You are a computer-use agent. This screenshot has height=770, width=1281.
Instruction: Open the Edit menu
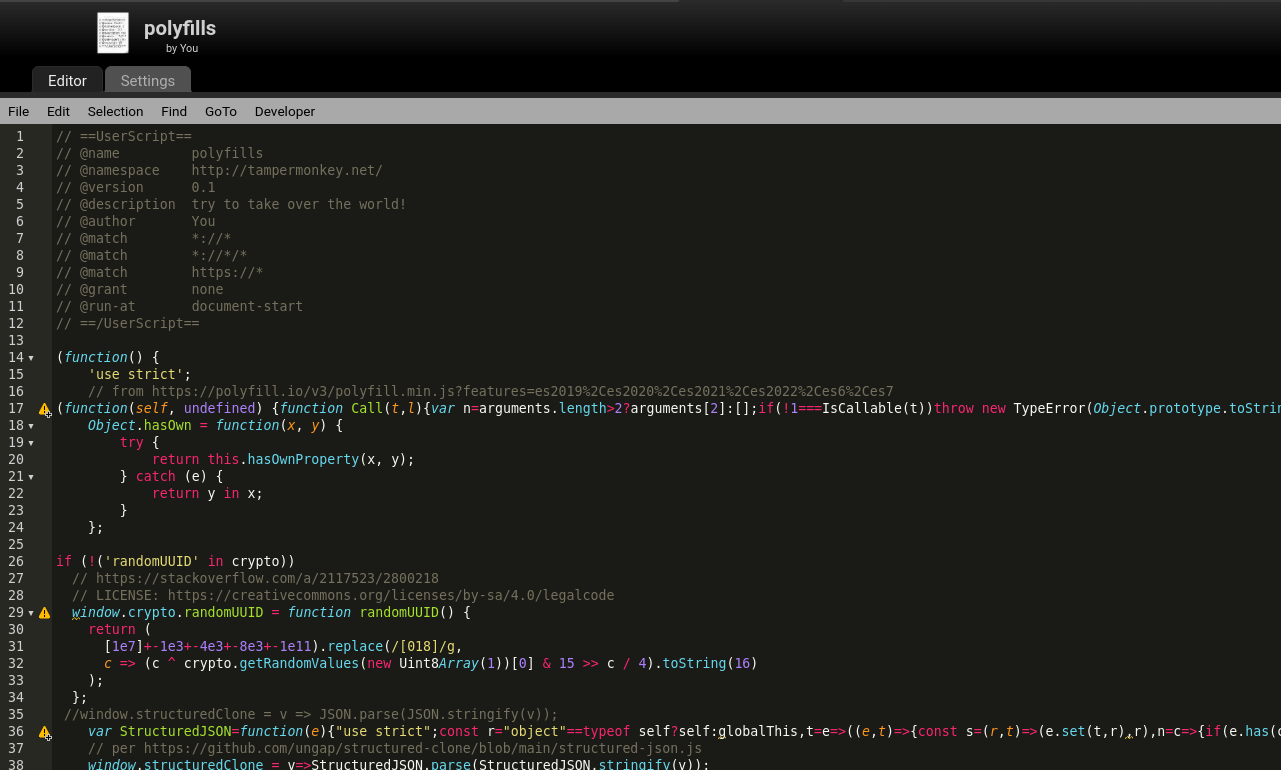click(x=57, y=111)
